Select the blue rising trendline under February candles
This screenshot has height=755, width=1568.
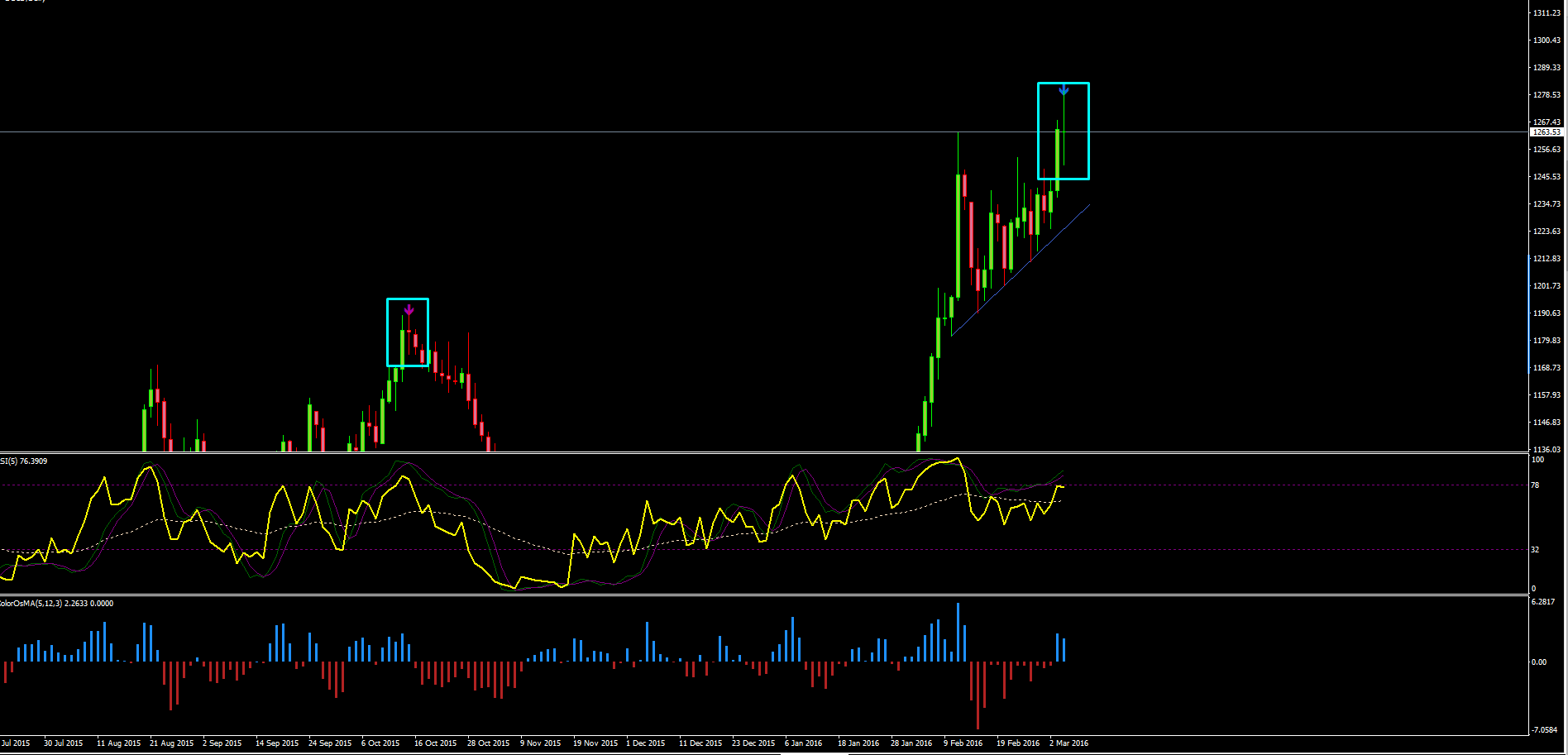pos(1021,270)
